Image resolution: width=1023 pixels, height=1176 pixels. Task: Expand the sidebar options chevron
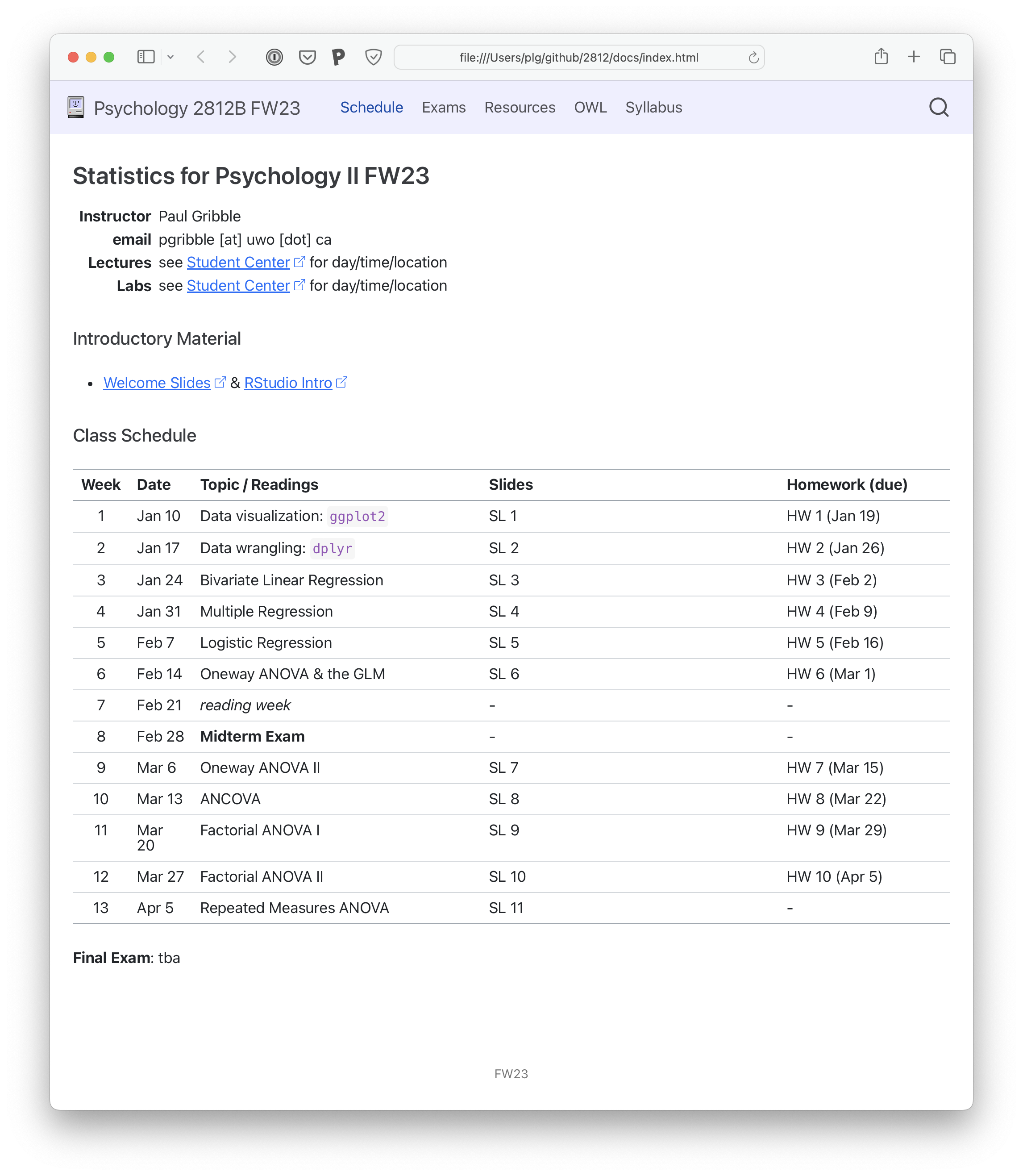point(170,57)
